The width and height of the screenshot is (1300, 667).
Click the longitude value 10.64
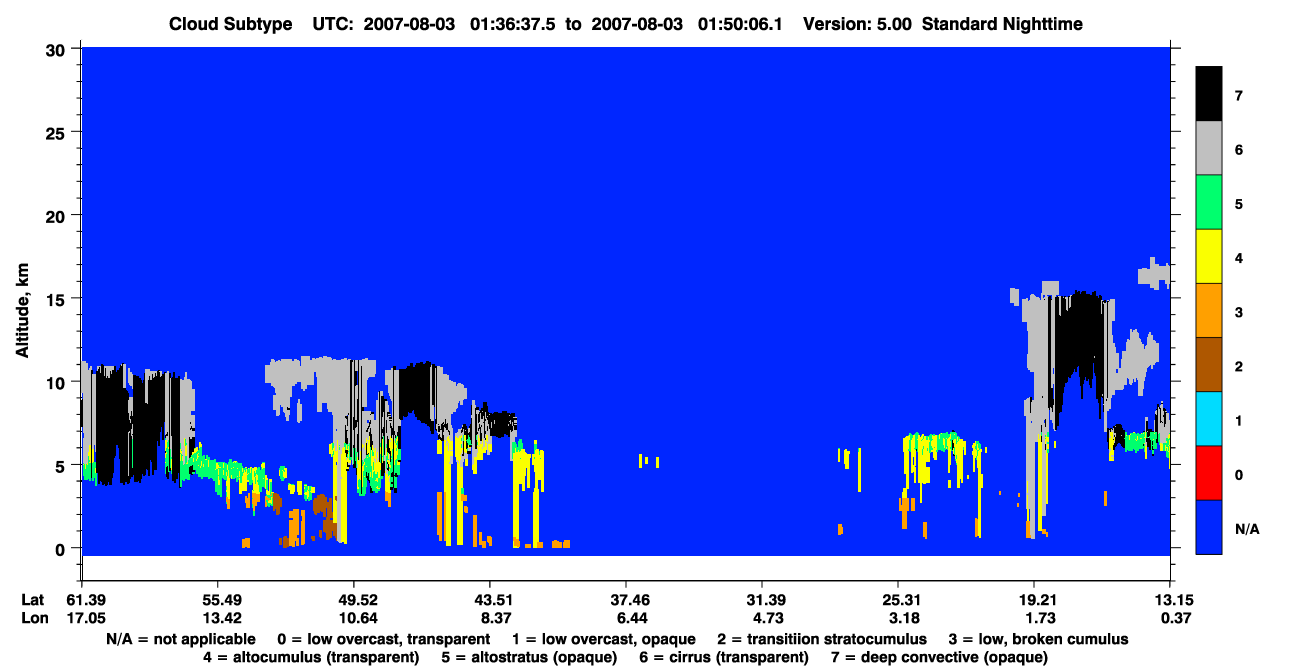[353, 618]
